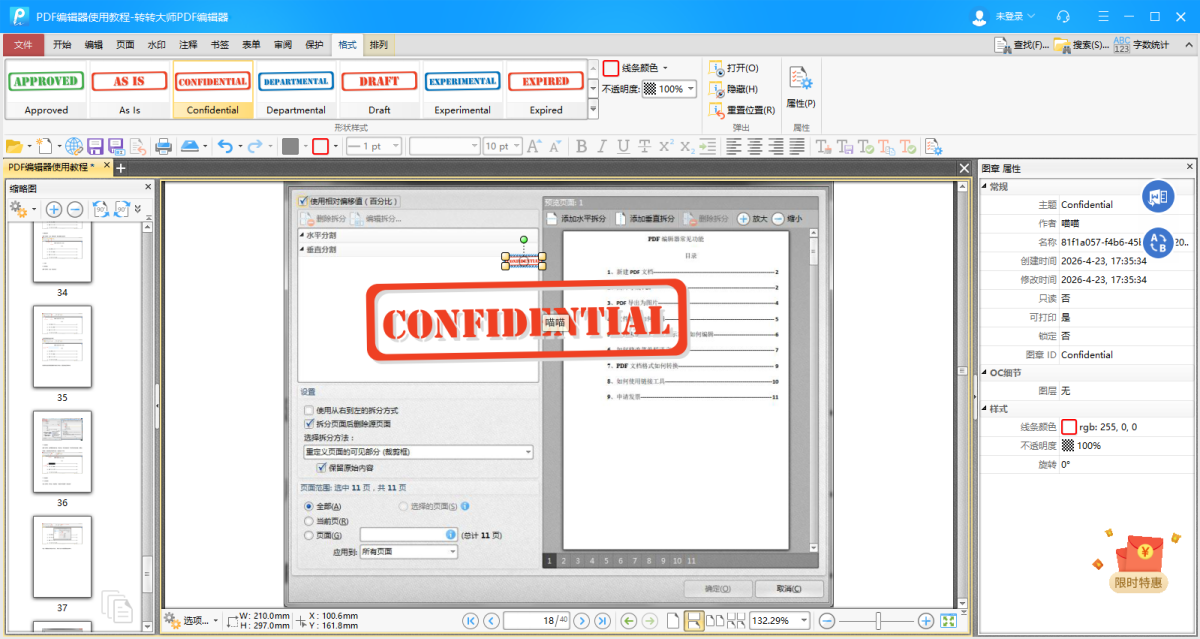Click the print icon in toolbar
1200x639 pixels.
163,146
